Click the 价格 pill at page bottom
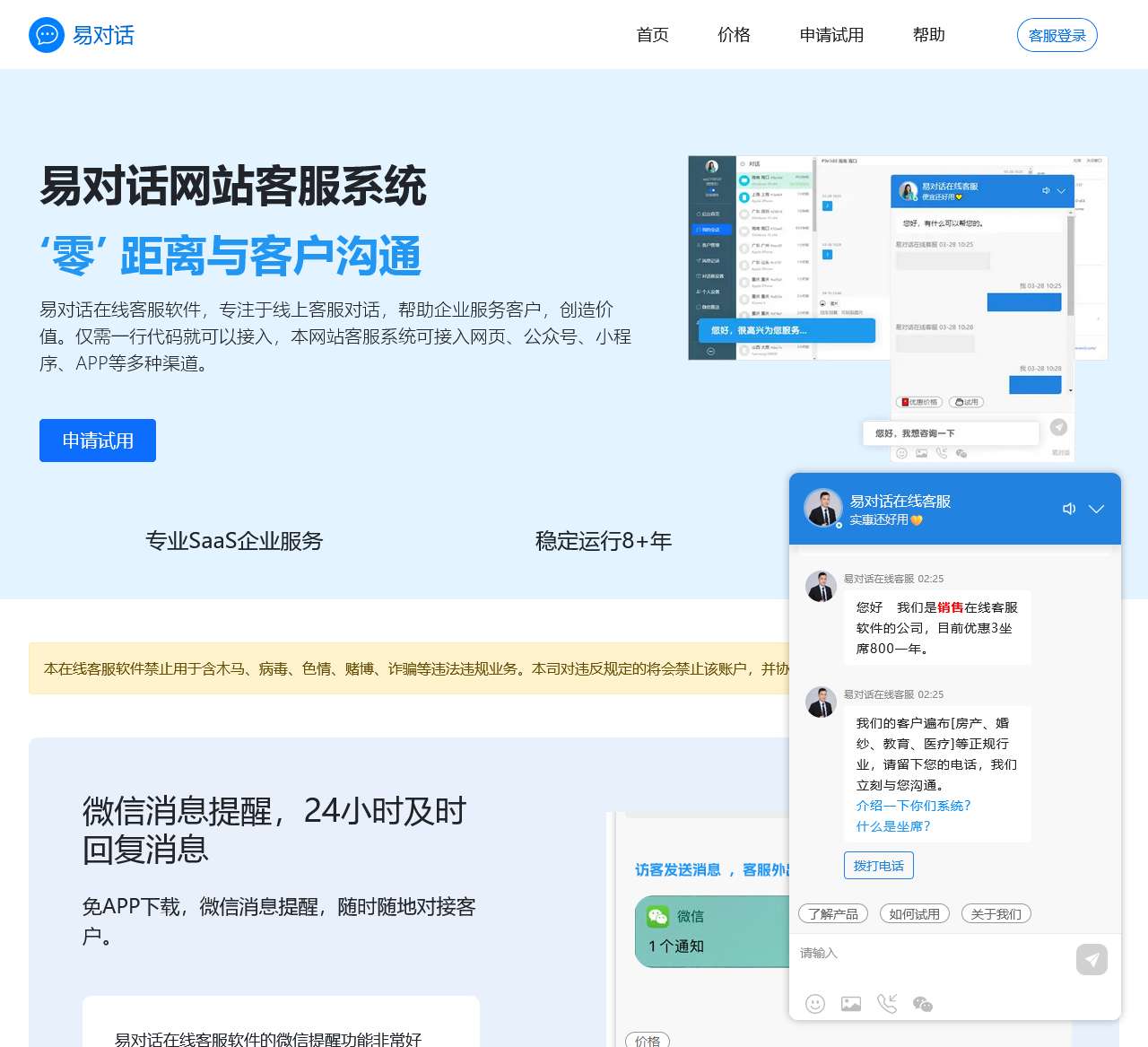Screen dimensions: 1148x1047 coord(648,1041)
